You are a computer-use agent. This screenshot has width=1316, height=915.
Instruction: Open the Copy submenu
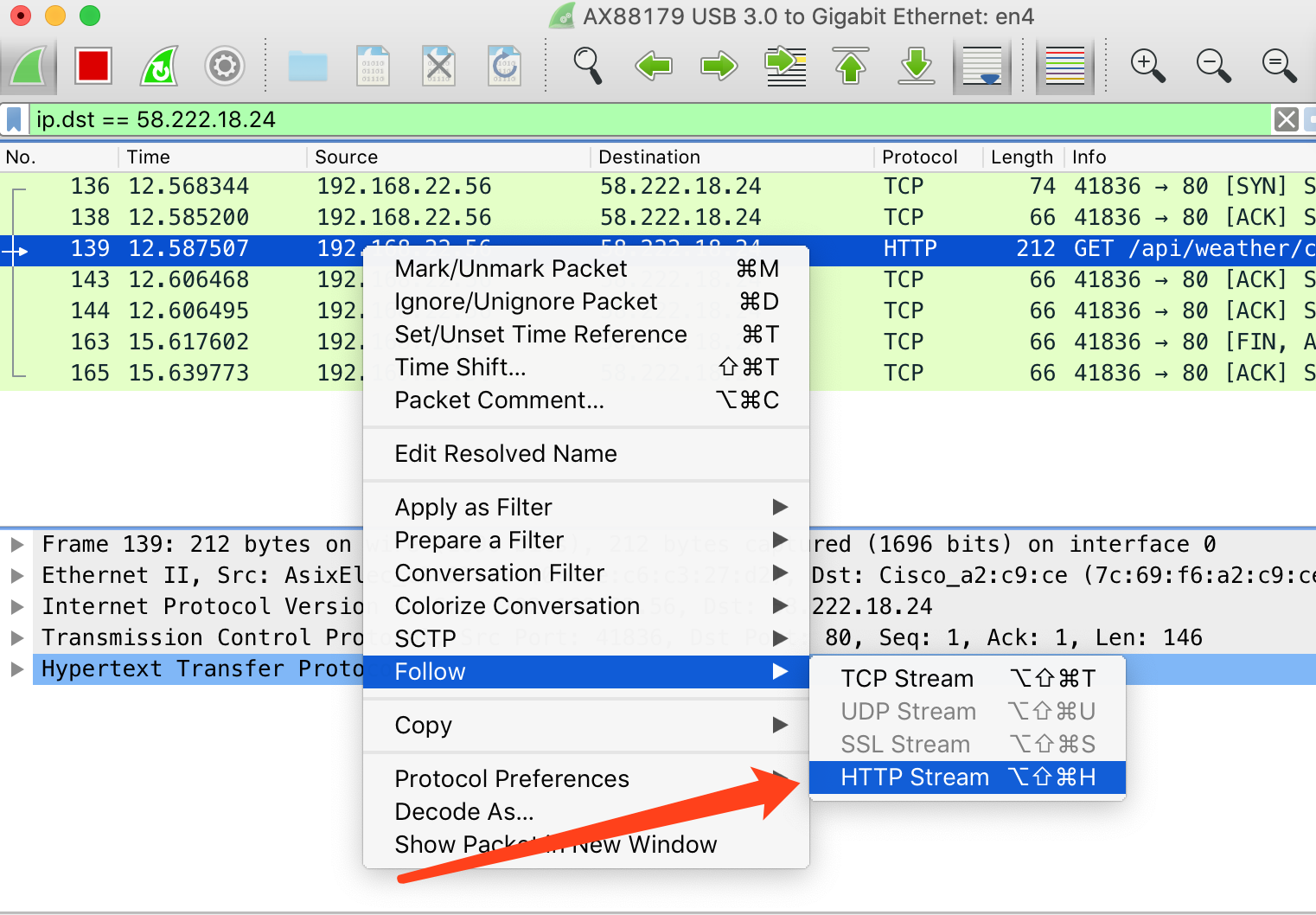586,725
